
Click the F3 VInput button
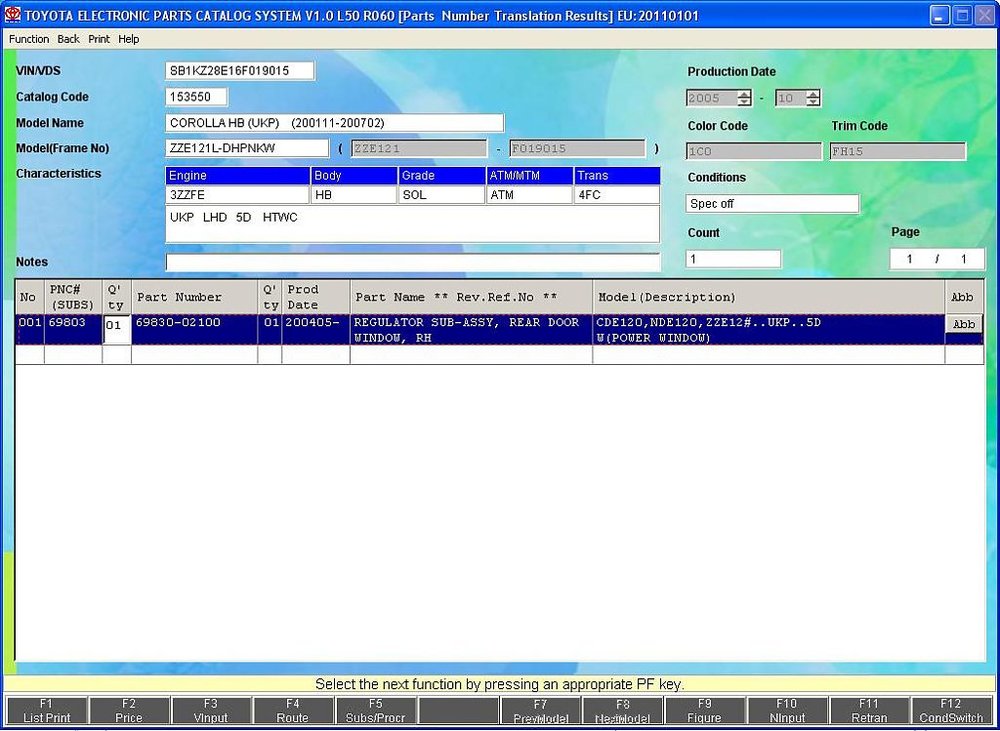click(x=211, y=711)
